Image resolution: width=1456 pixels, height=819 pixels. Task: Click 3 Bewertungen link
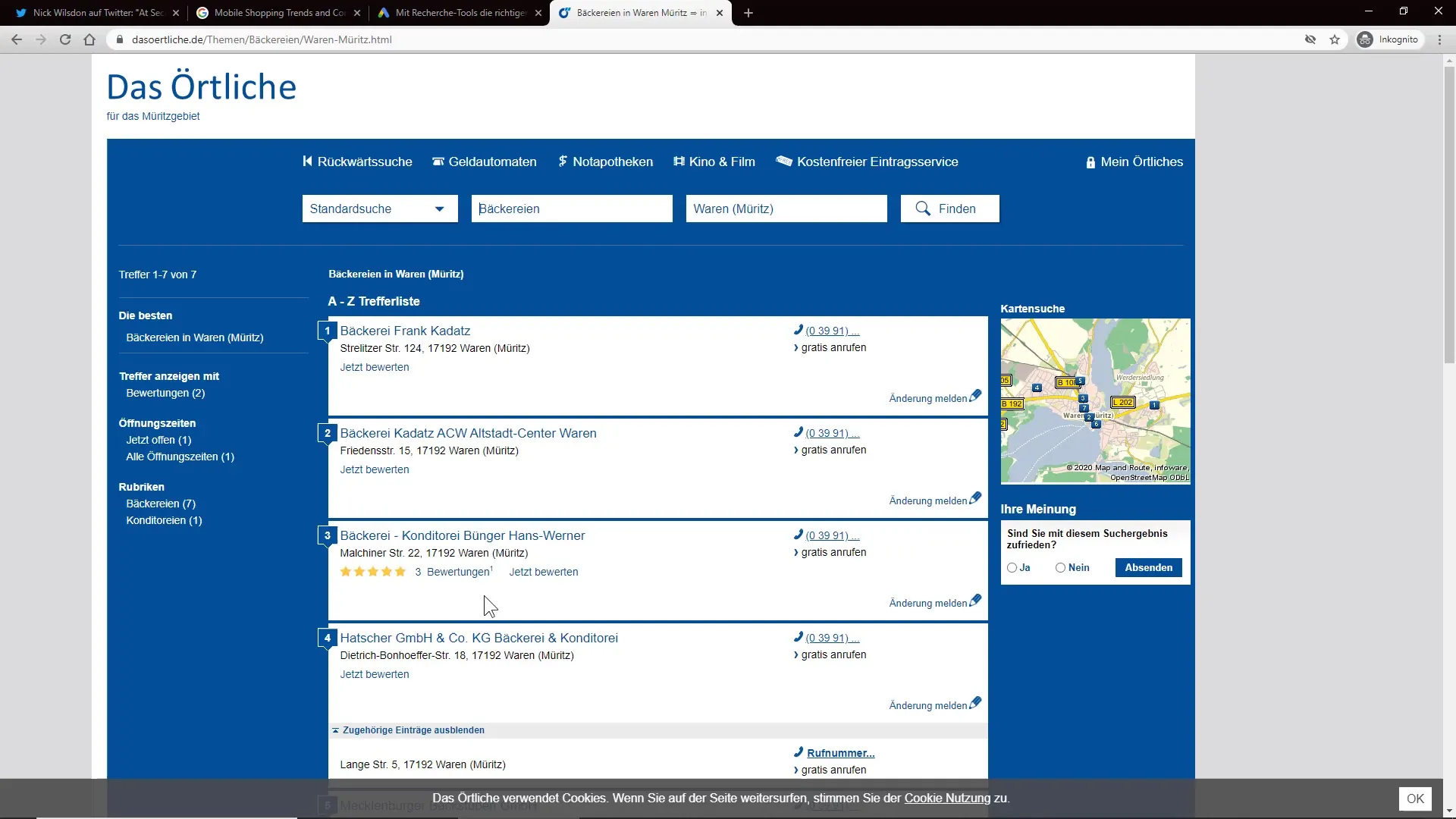click(x=454, y=572)
